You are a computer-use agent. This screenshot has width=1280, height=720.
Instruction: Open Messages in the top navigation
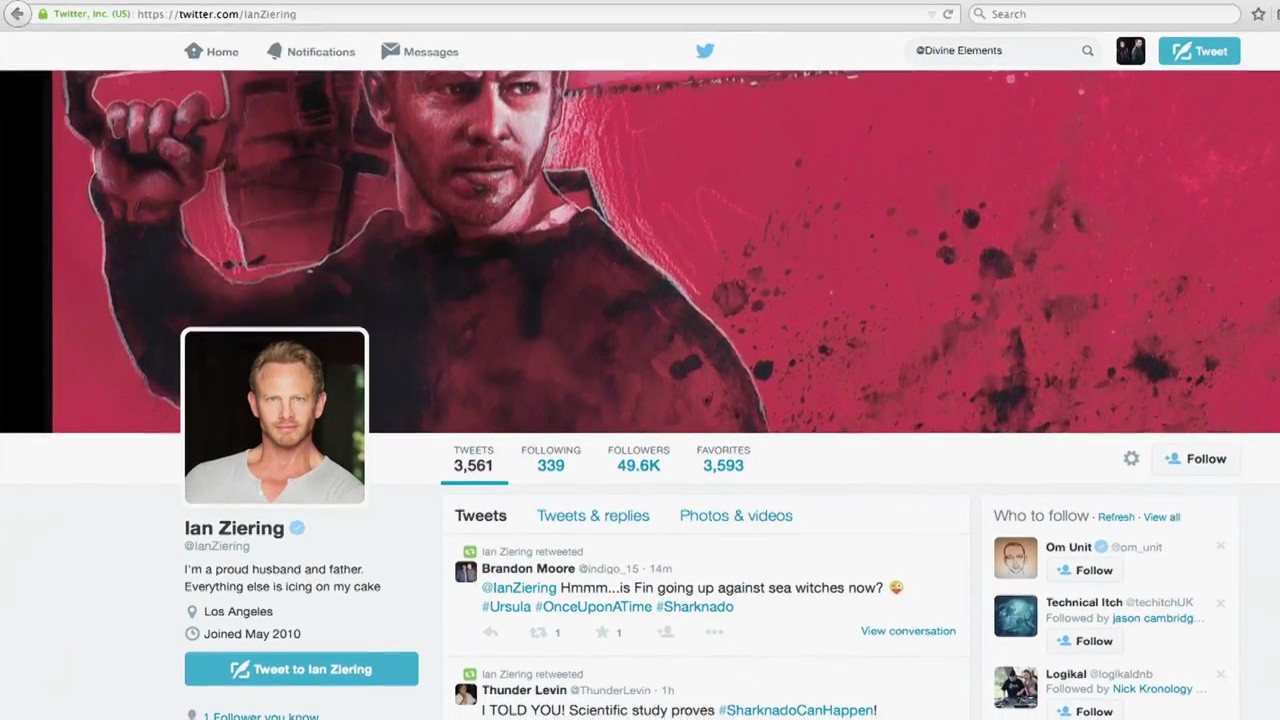420,51
